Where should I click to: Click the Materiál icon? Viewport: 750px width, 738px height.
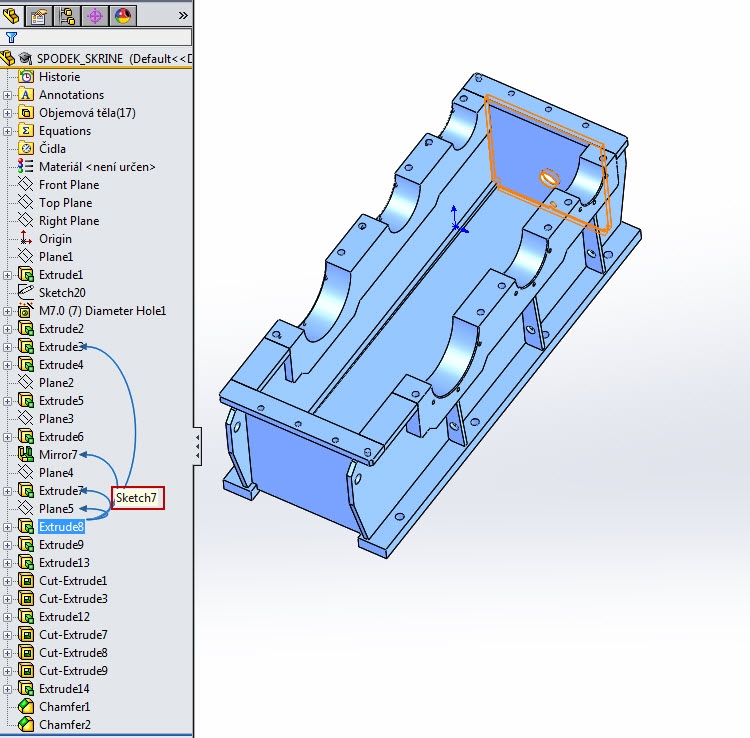26,166
